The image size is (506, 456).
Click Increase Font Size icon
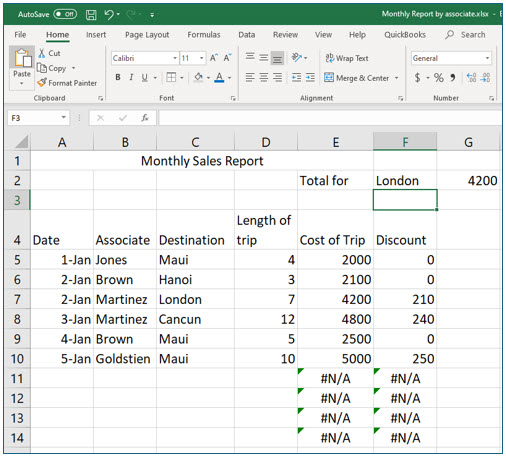(x=214, y=58)
